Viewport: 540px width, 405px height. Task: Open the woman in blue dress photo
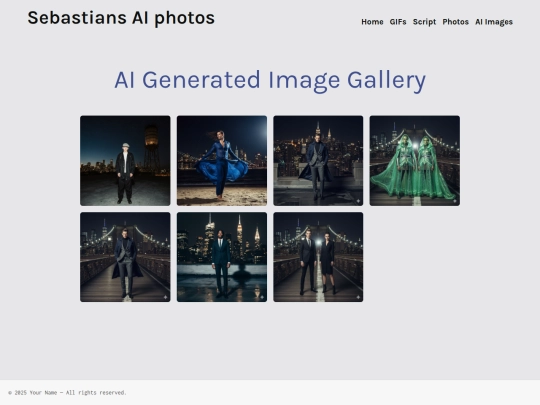pyautogui.click(x=222, y=160)
